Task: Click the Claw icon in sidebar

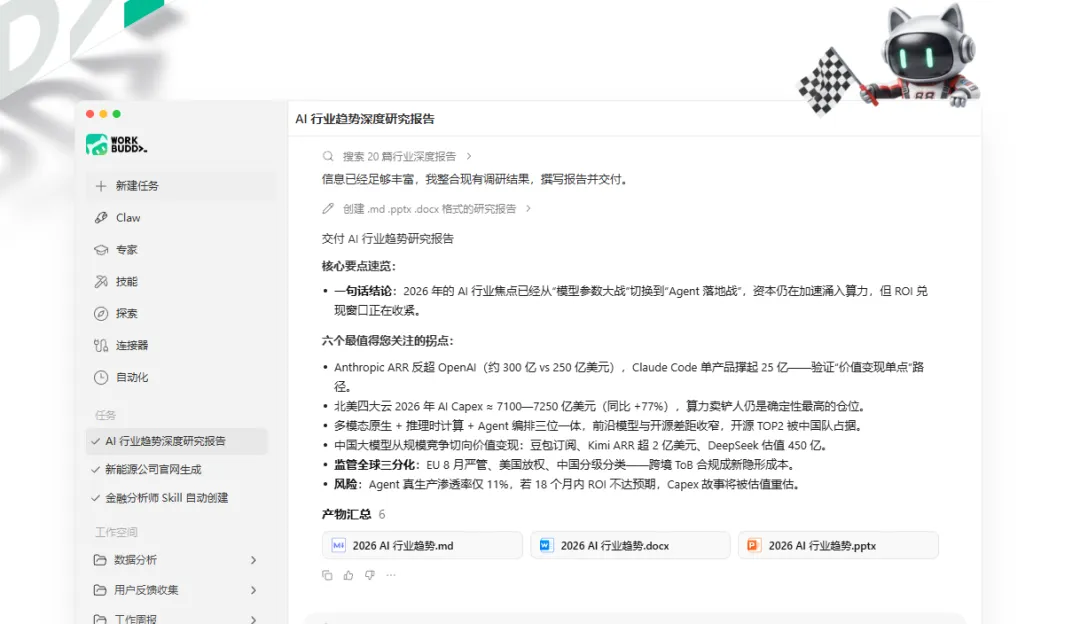Action: click(x=101, y=218)
